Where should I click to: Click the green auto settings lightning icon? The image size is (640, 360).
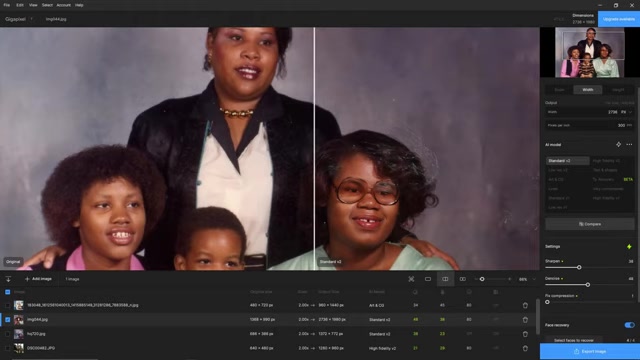pyautogui.click(x=629, y=247)
